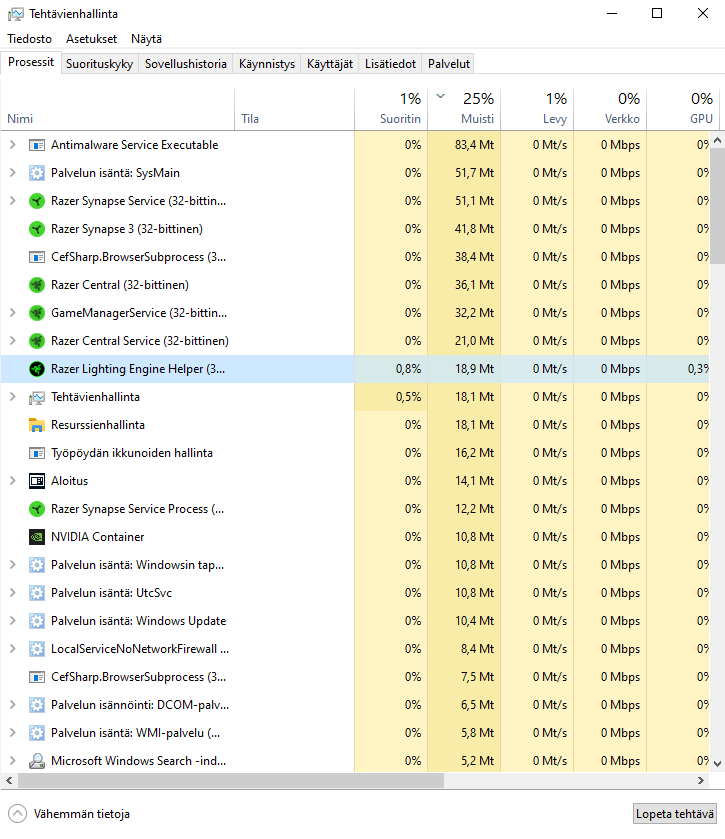This screenshot has width=725, height=839.
Task: Click the Työpöydän ikkunoiden hallinta icon
Action: click(36, 453)
